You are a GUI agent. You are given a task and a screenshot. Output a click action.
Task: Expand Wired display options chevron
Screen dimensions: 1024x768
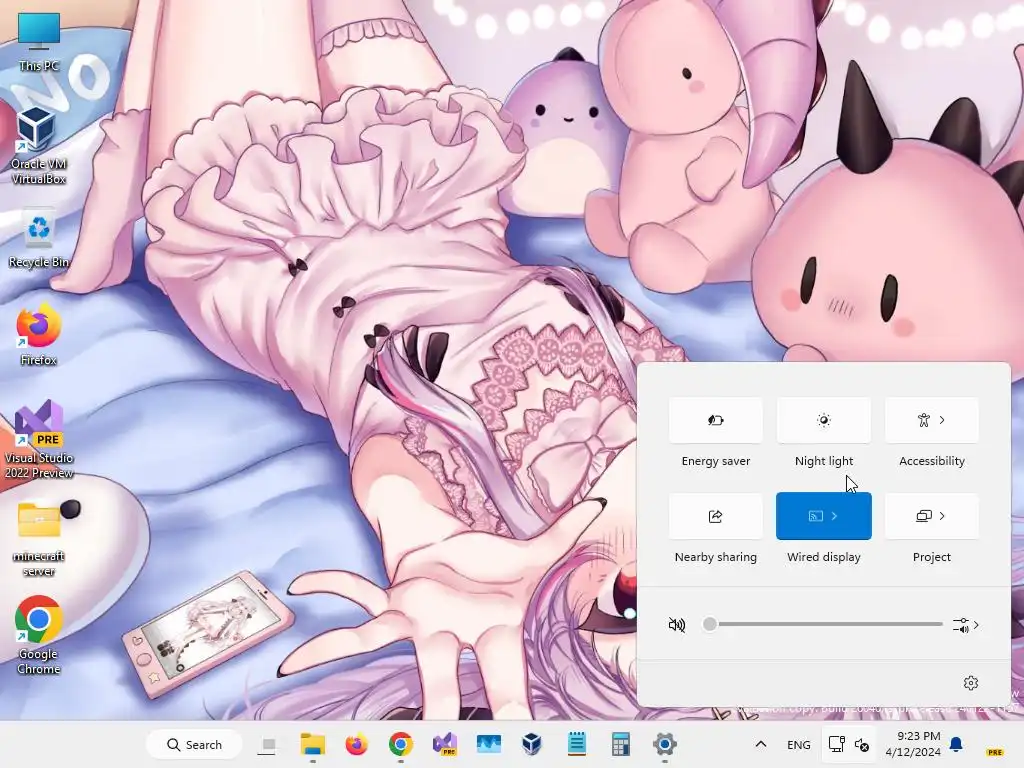pyautogui.click(x=834, y=516)
